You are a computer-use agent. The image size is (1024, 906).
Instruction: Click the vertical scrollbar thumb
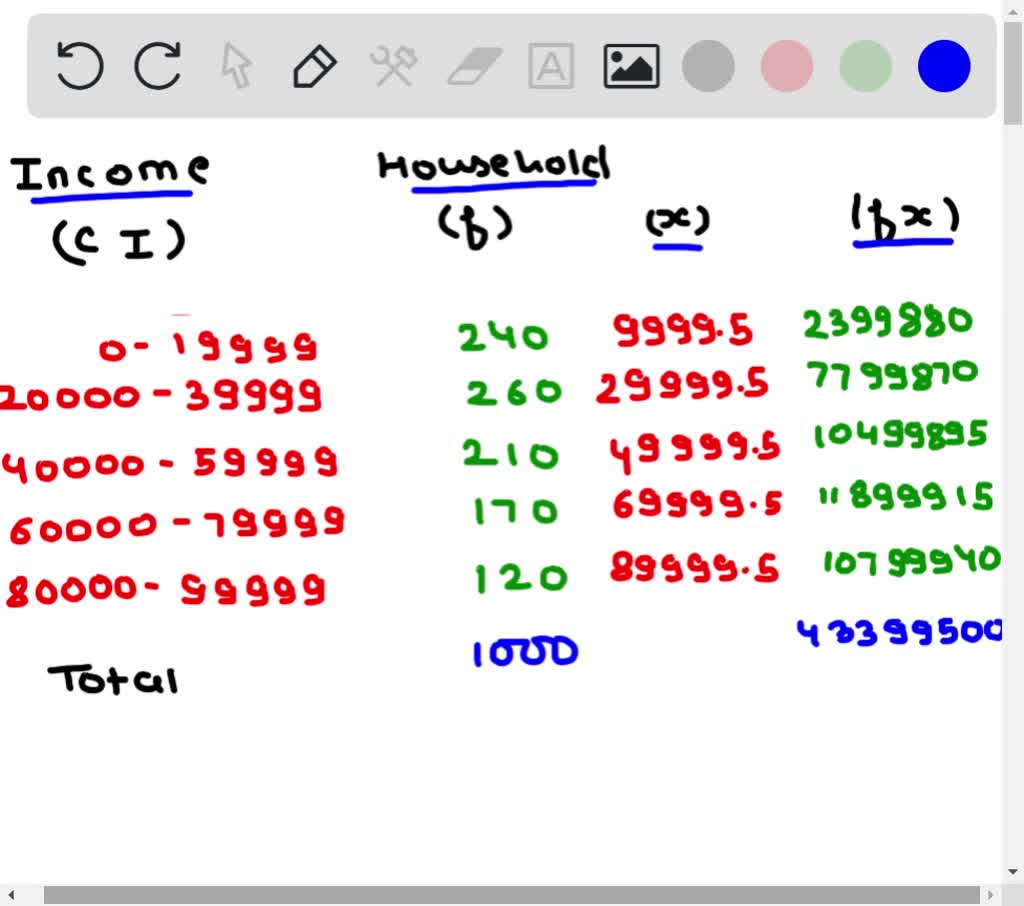[1014, 72]
